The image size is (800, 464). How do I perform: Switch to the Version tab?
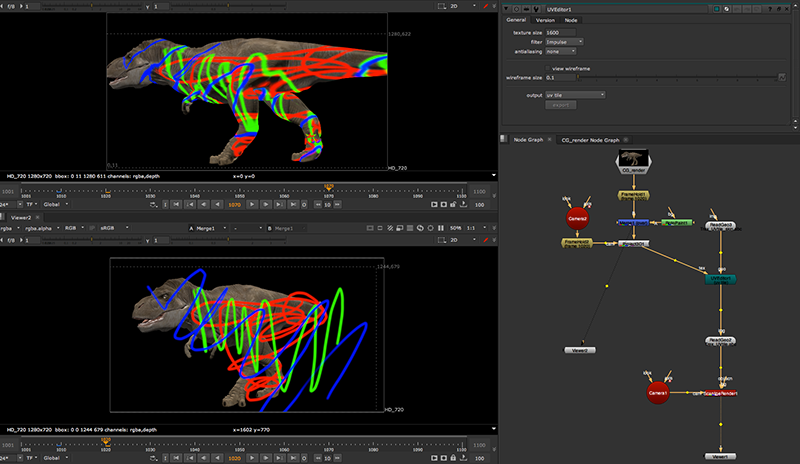tap(545, 20)
